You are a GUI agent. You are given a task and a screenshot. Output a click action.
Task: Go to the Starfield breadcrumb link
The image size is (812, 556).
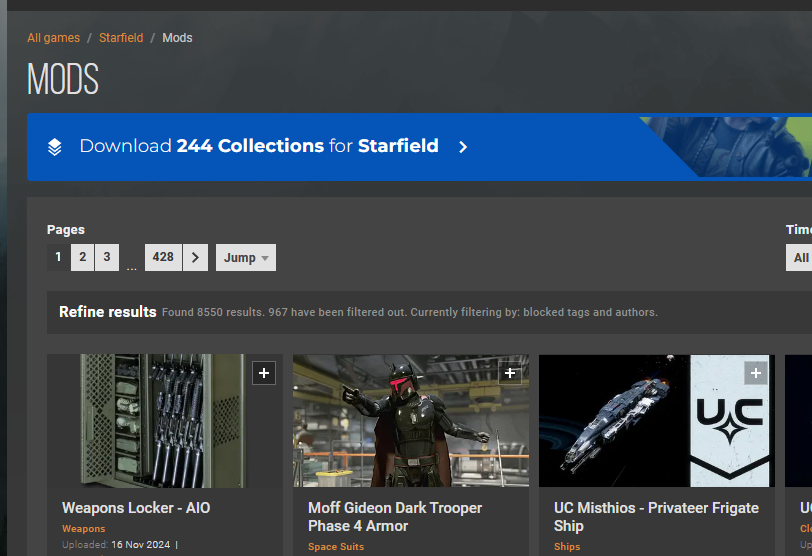pyautogui.click(x=121, y=38)
